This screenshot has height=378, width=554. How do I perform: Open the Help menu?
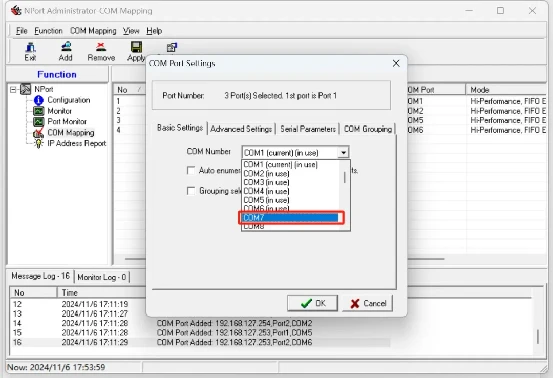pos(154,31)
